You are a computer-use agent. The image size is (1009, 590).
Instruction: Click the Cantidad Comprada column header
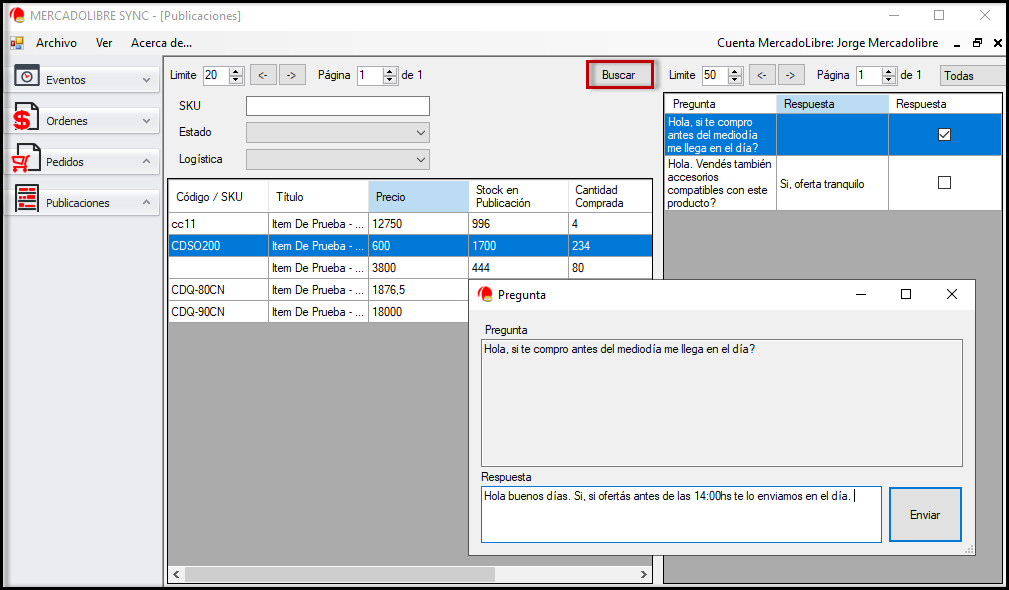pyautogui.click(x=610, y=196)
